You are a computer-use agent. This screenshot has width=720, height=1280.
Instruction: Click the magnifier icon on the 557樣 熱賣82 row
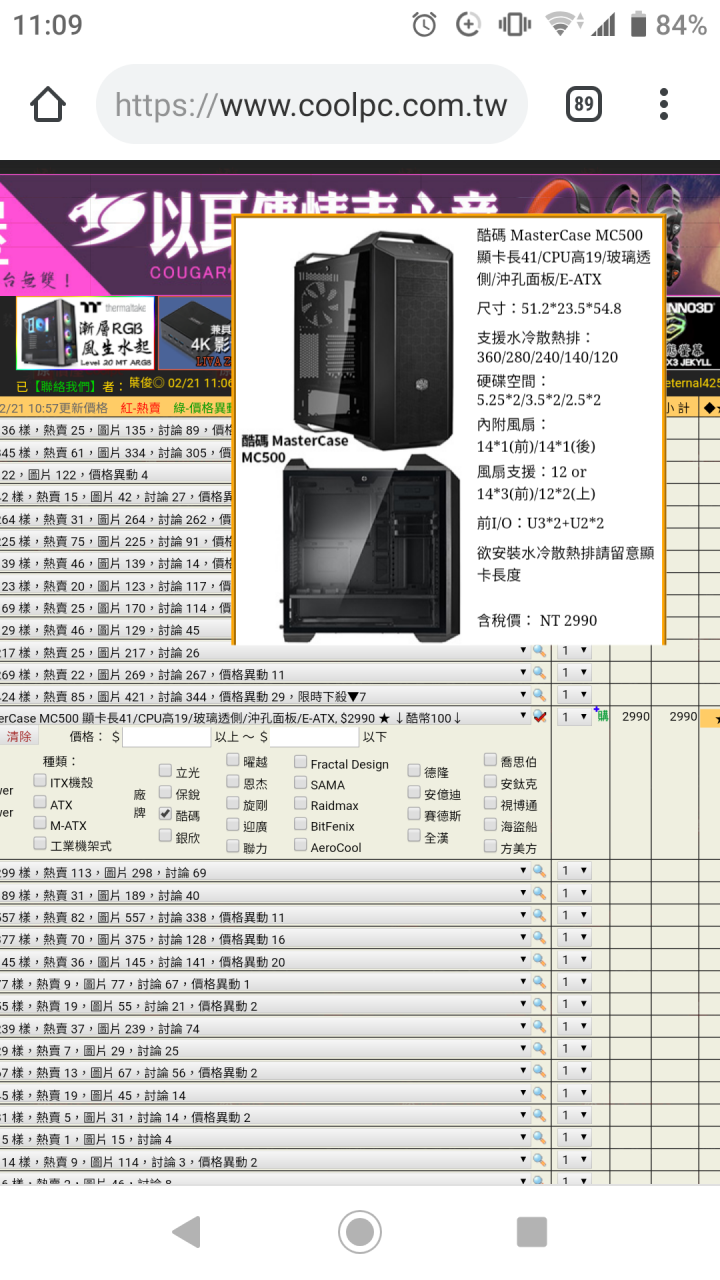[x=539, y=916]
